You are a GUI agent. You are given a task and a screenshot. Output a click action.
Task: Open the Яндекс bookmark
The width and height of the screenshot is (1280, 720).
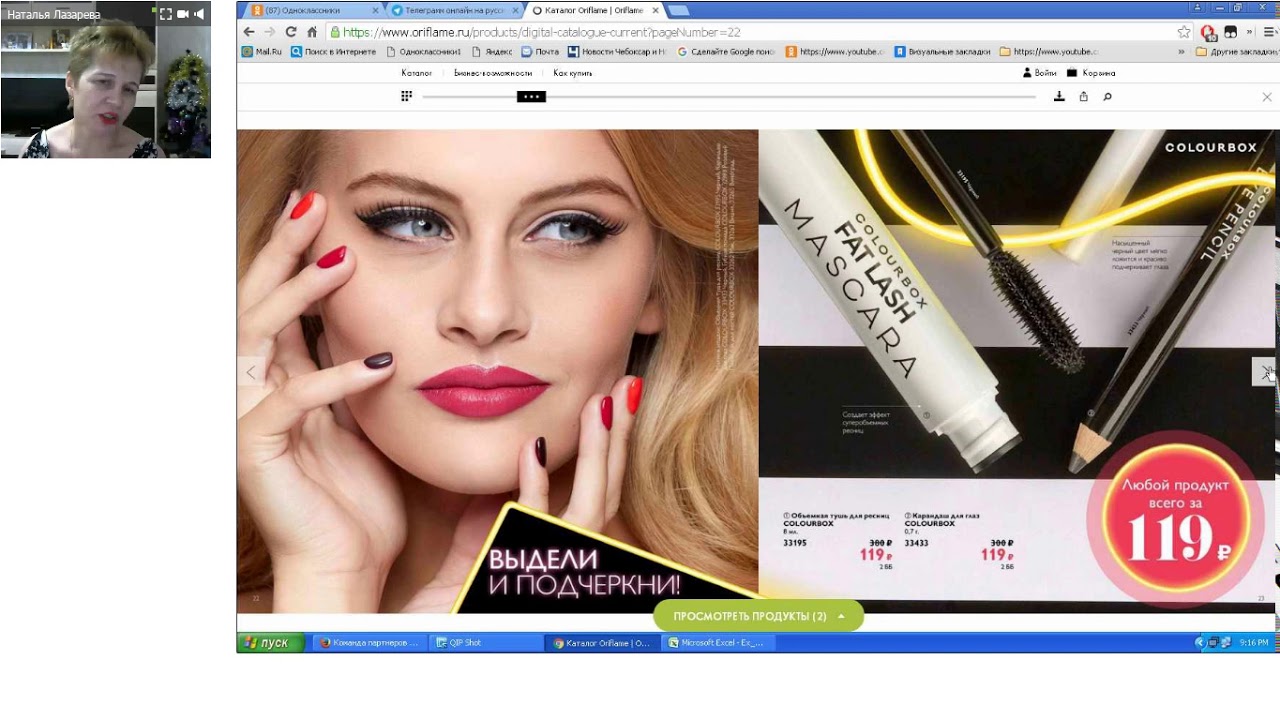pyautogui.click(x=492, y=51)
